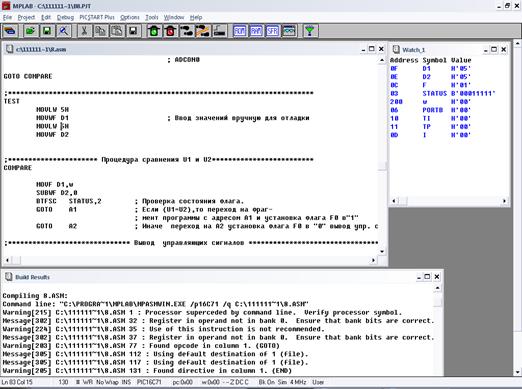522x389 pixels.
Task: Click the footsteps Step icon
Action: point(186,31)
